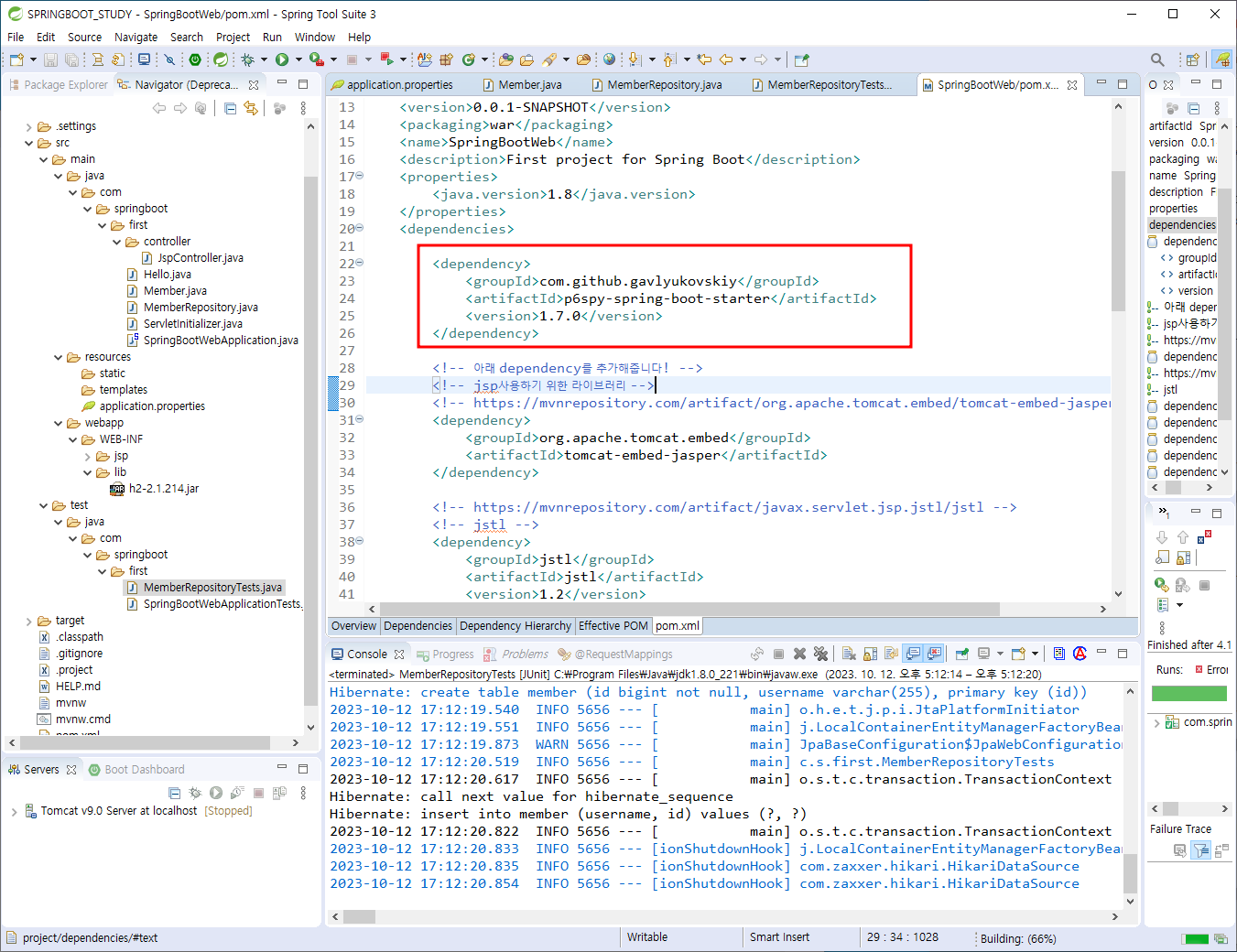Screen dimensions: 1237x952
Task: Collapse the controller folder
Action: click(117, 242)
